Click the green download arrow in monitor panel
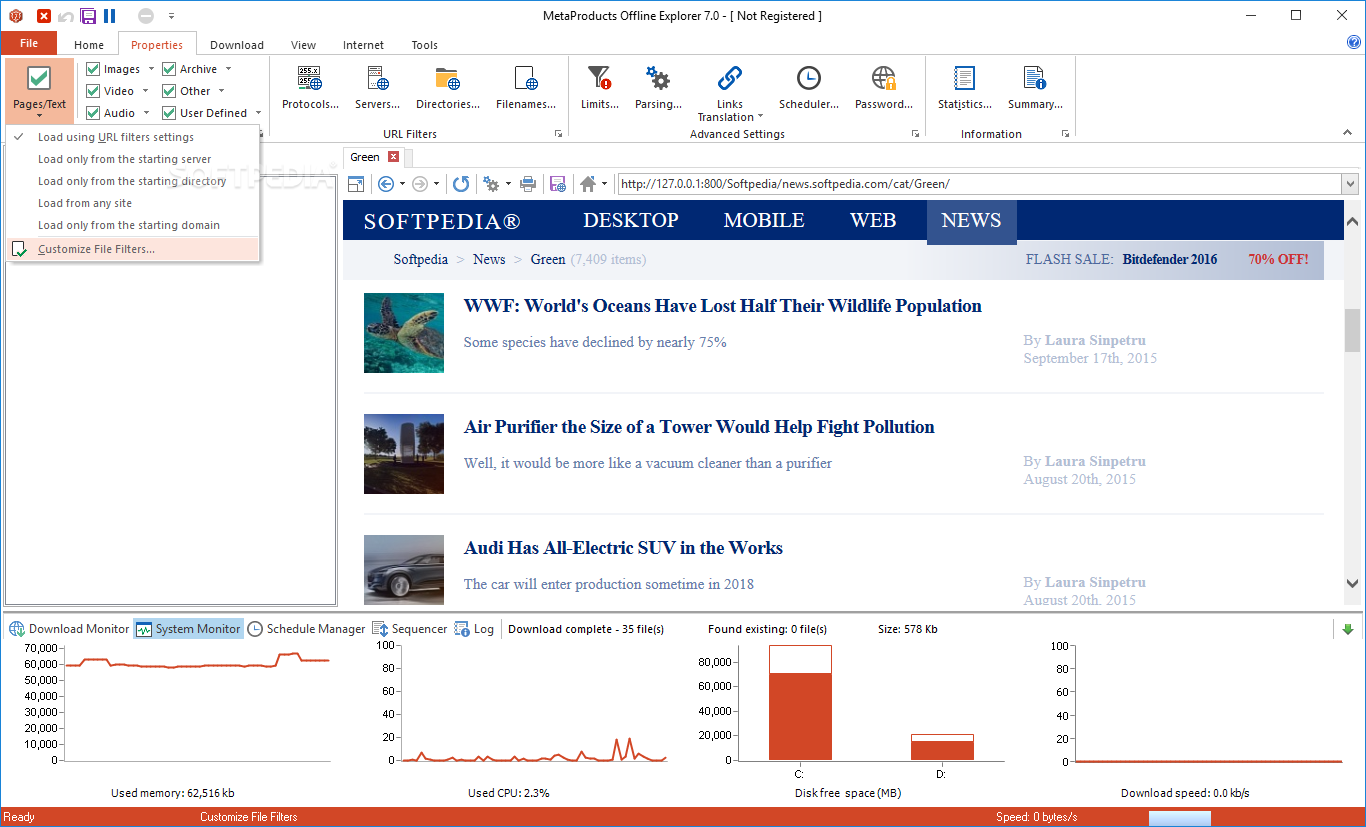 coord(1348,629)
